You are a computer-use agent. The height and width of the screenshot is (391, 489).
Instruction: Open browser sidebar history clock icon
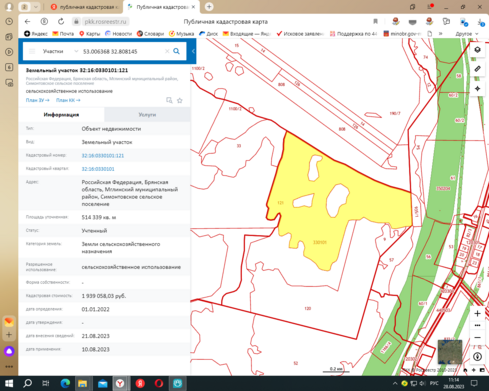click(x=9, y=21)
